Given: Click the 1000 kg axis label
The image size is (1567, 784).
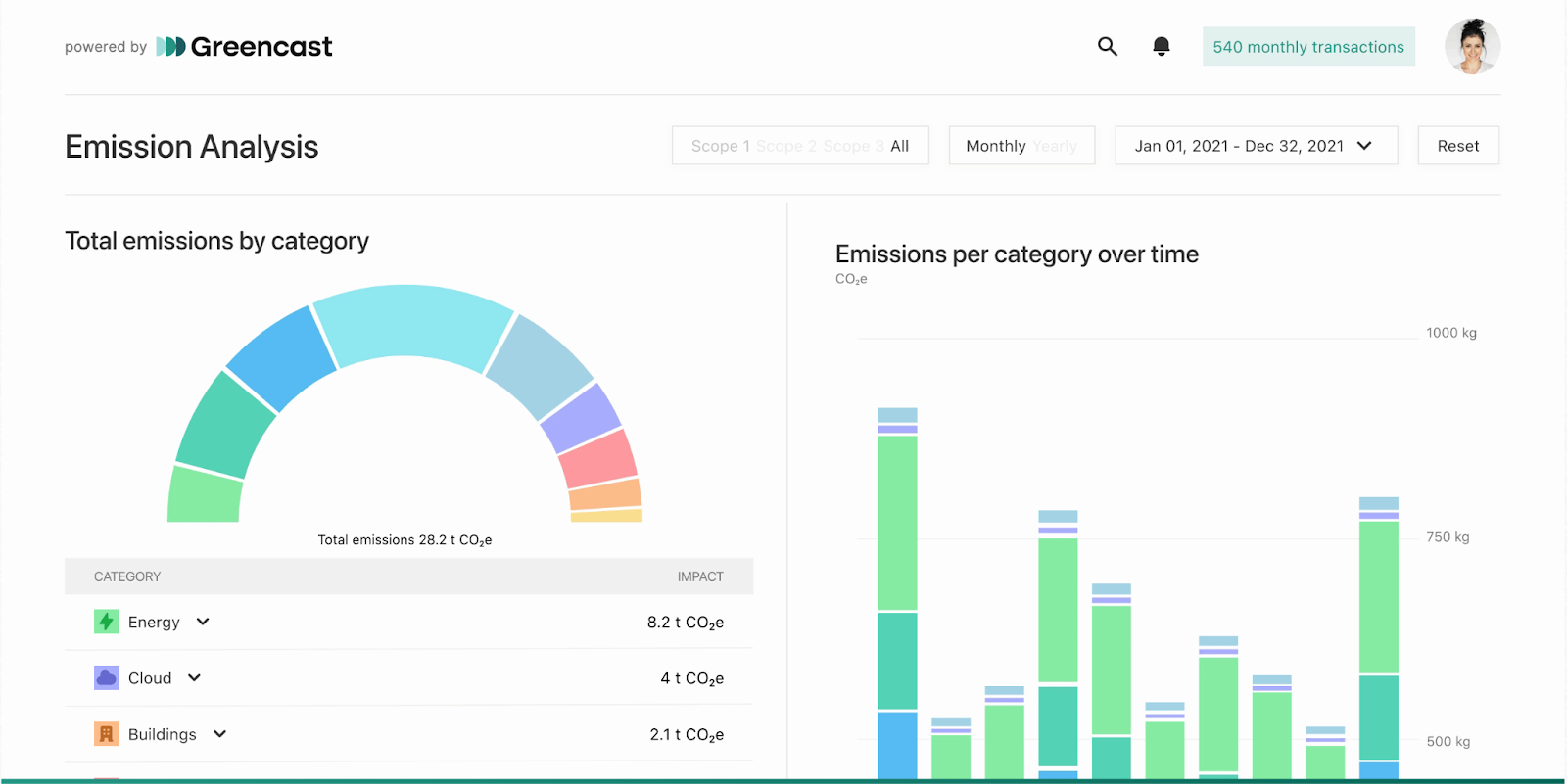Looking at the screenshot, I should (x=1451, y=333).
